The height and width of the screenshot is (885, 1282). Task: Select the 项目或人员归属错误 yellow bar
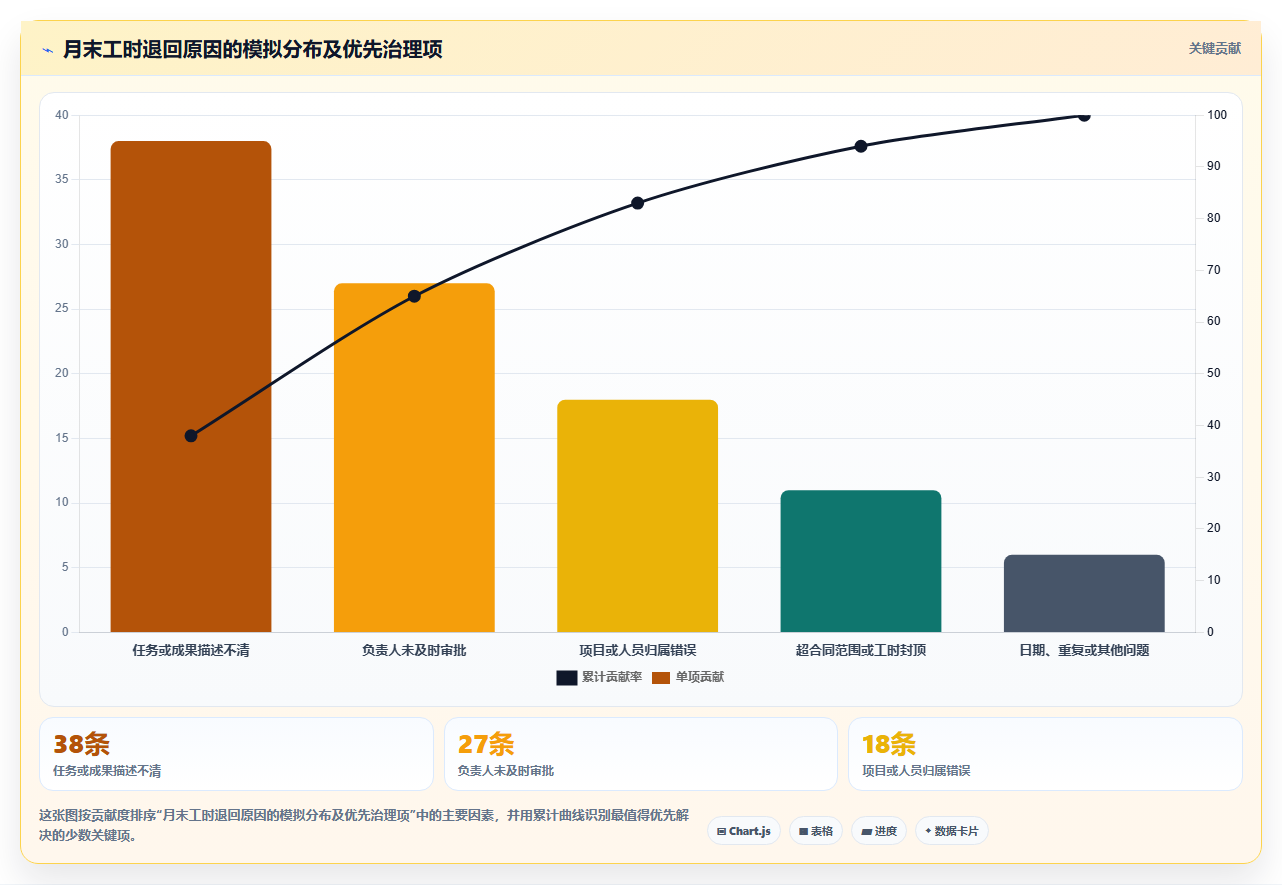637,516
